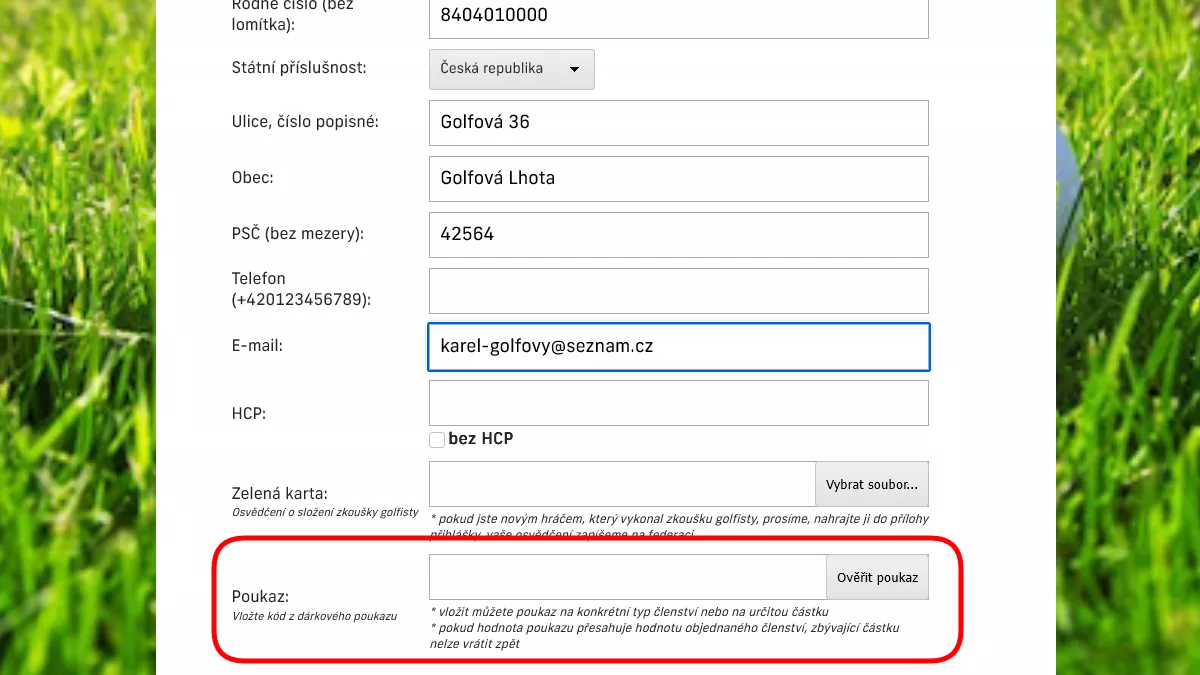
Task: Focus the empty HCP input field
Action: click(x=678, y=403)
